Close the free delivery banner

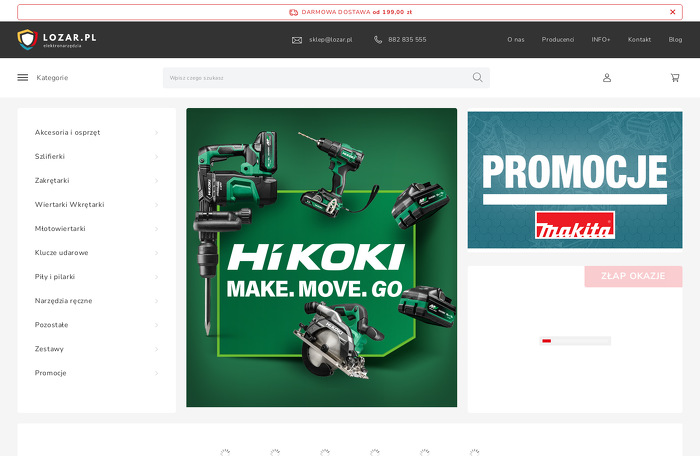[x=672, y=12]
